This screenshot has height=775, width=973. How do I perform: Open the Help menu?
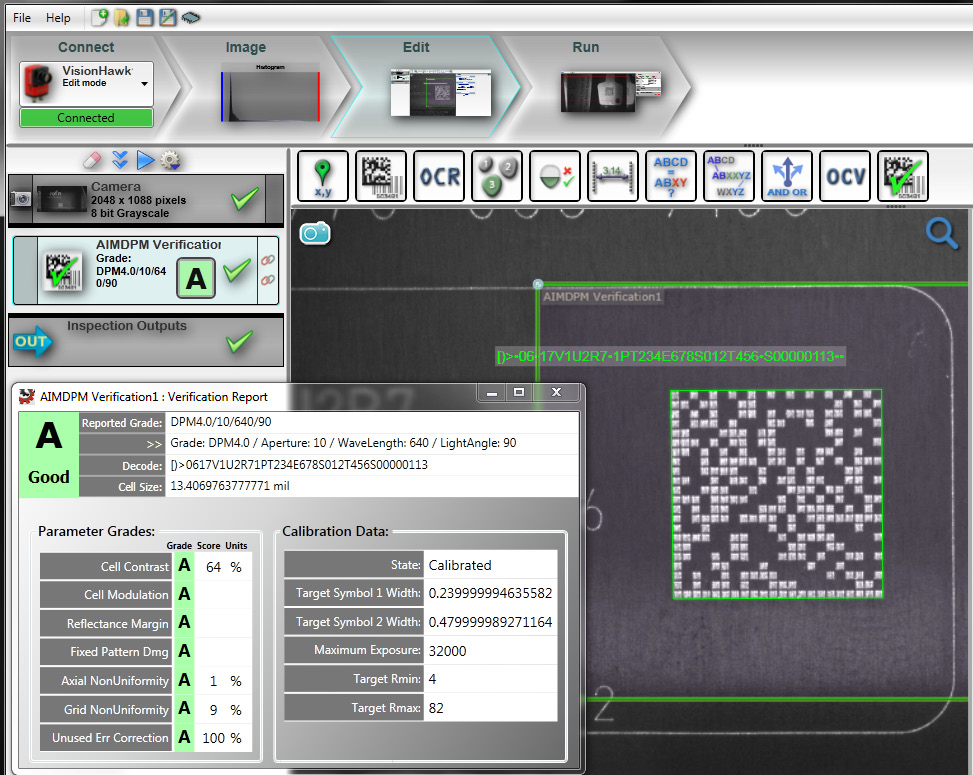point(58,18)
